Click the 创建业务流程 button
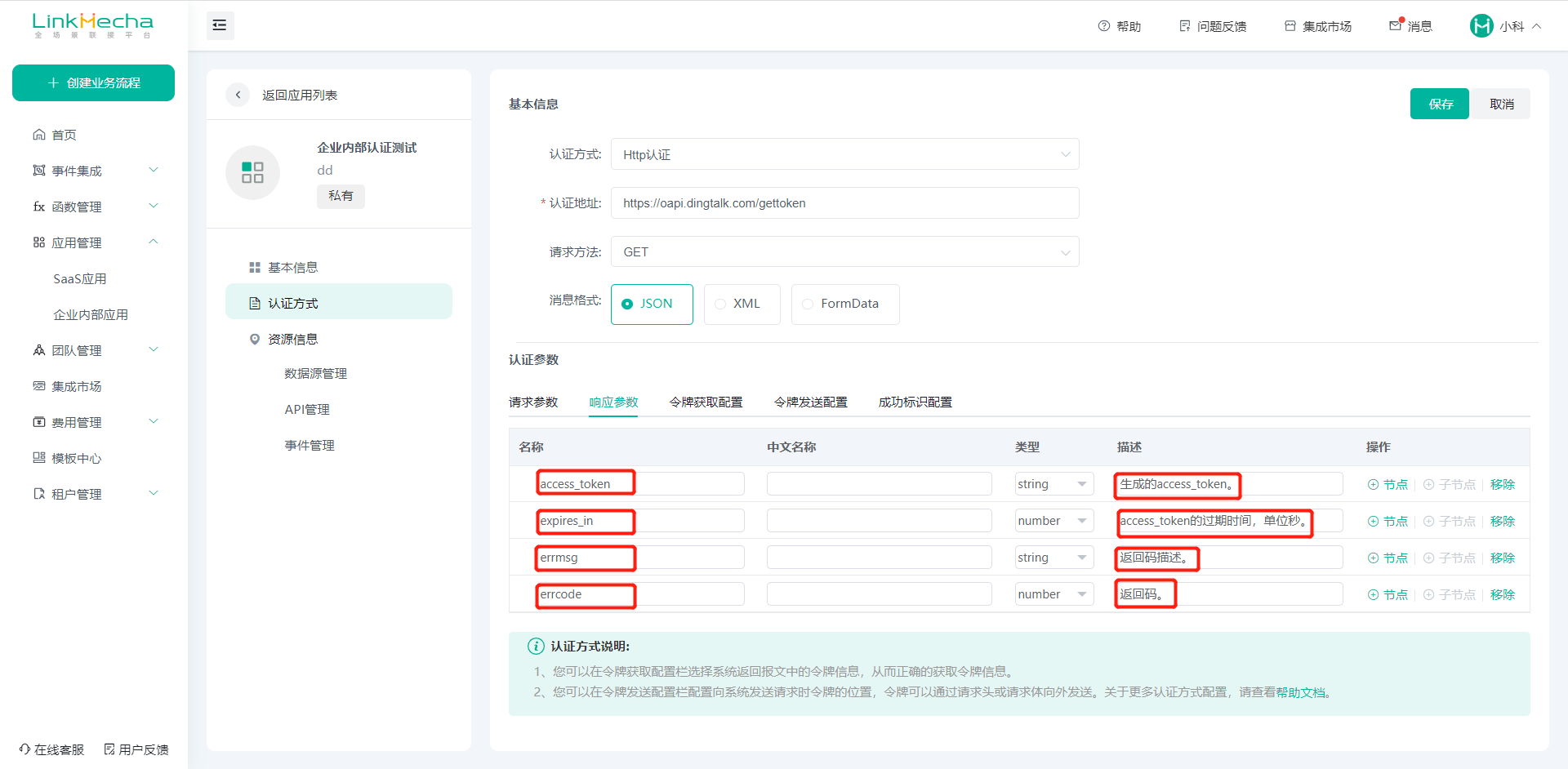This screenshot has height=769, width=1568. [93, 83]
